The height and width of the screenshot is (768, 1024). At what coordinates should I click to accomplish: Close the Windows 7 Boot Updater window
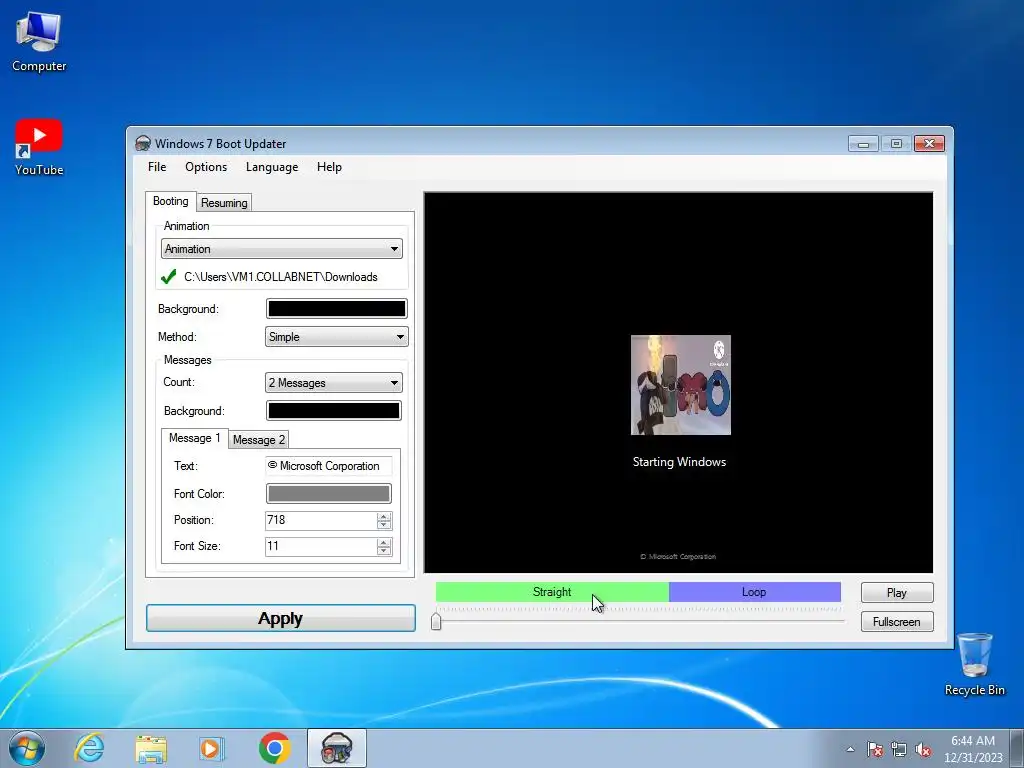[929, 143]
